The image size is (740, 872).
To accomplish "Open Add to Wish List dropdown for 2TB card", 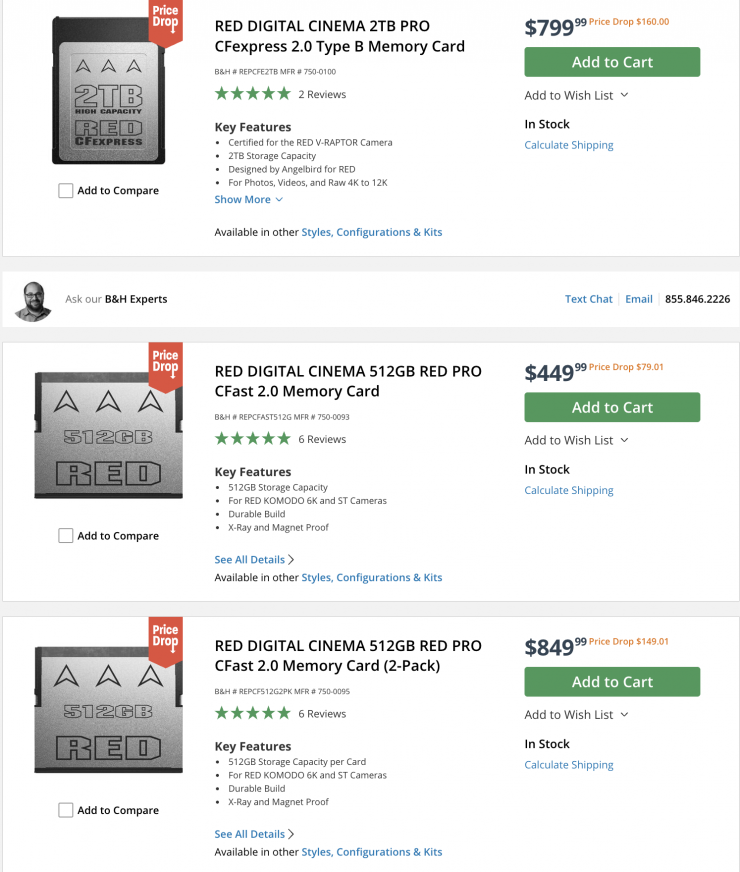I will pyautogui.click(x=577, y=95).
